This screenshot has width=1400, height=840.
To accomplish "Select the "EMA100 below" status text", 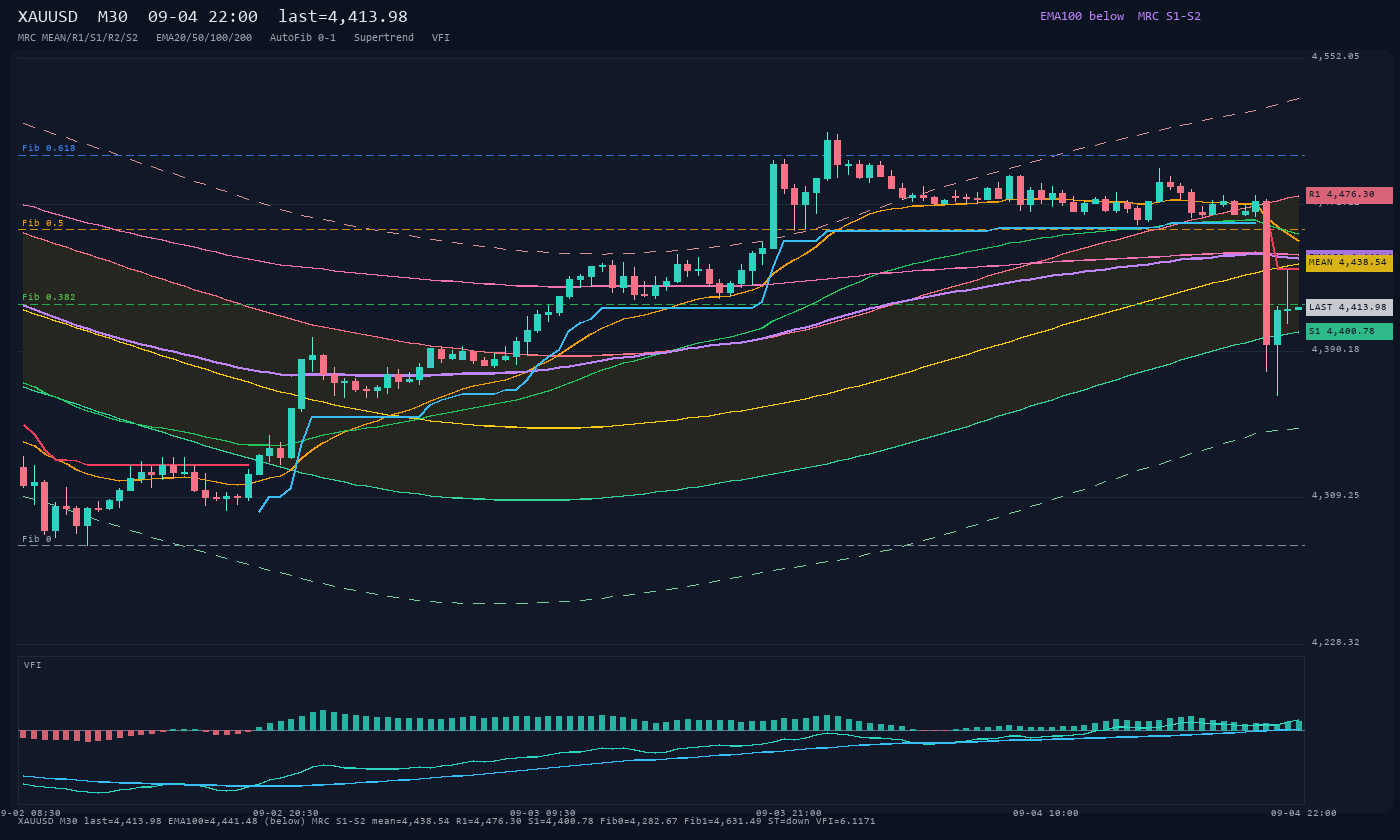I will pyautogui.click(x=1082, y=16).
